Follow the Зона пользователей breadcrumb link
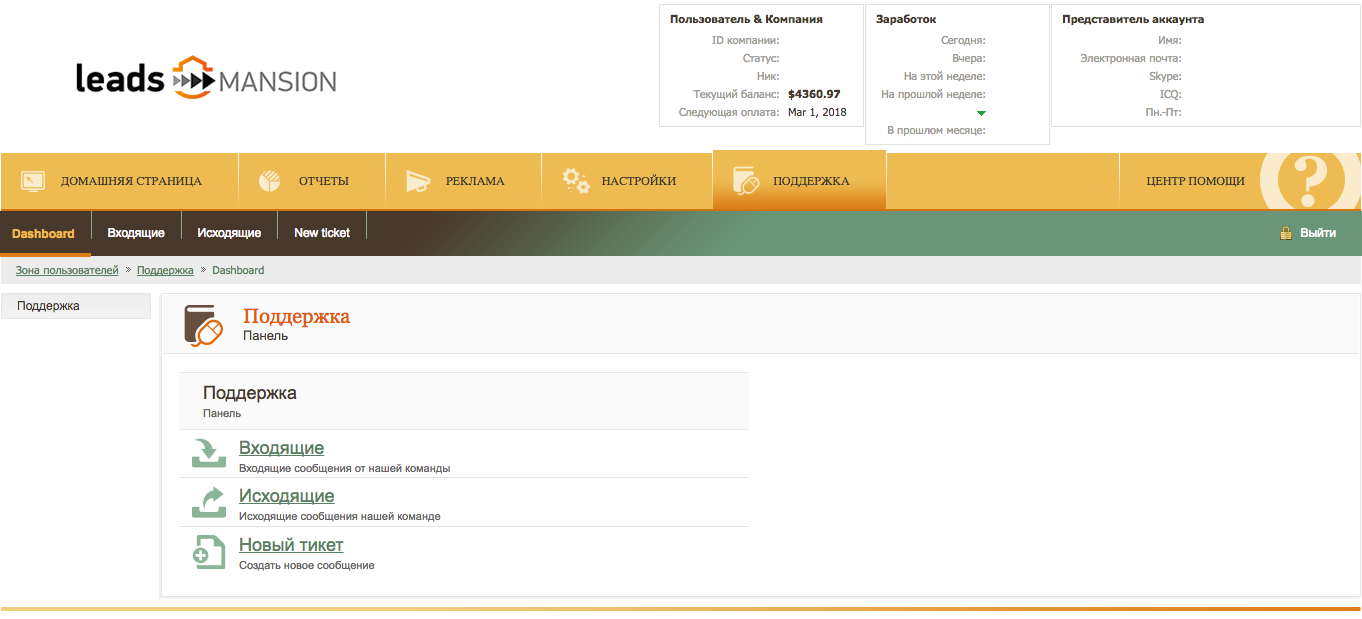This screenshot has height=619, width=1362. point(67,270)
